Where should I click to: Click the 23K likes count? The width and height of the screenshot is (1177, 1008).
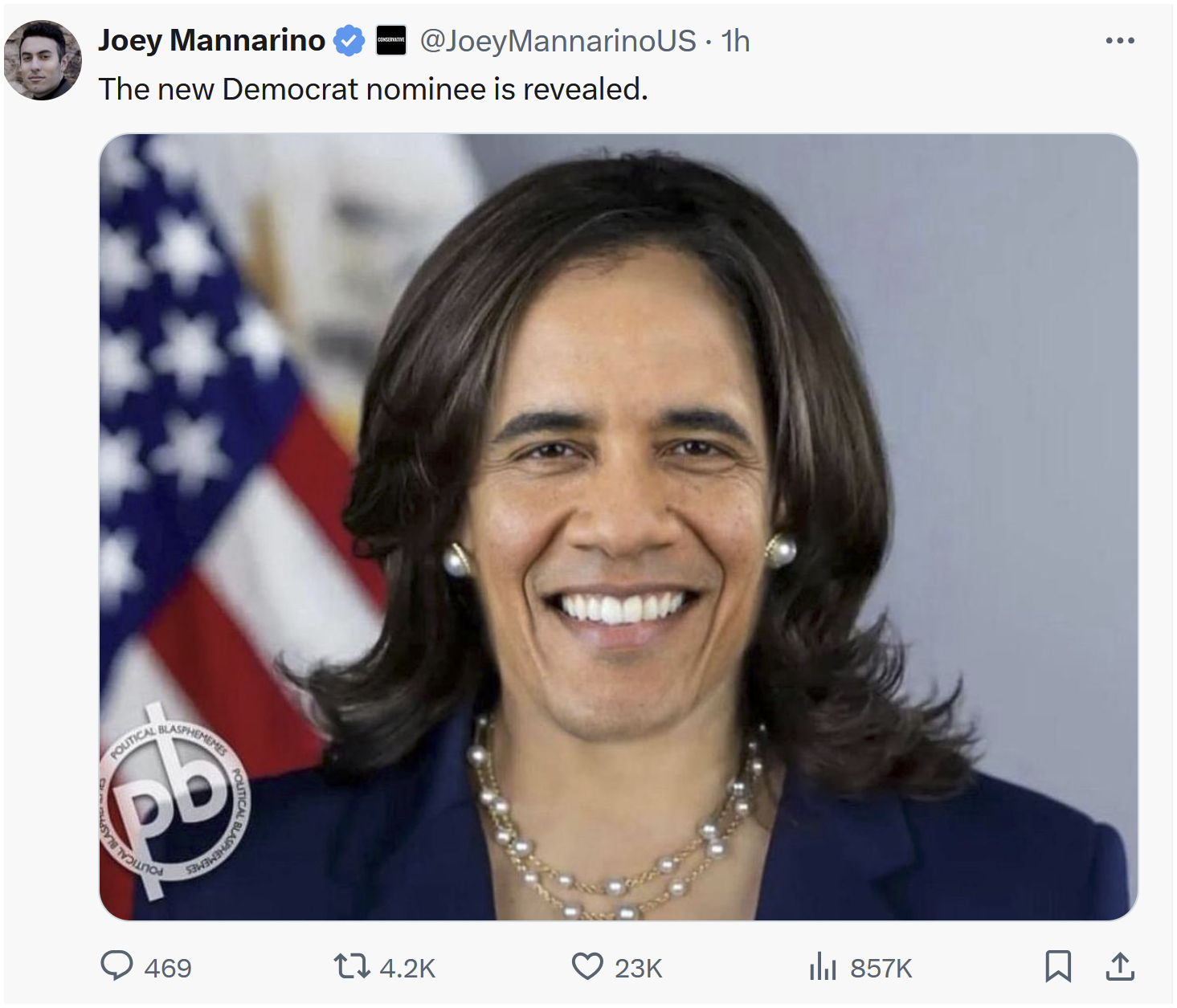click(x=639, y=969)
